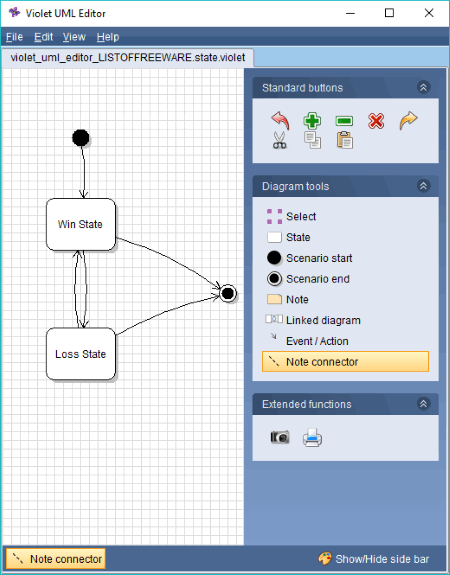Select the Win State node

pyautogui.click(x=81, y=224)
